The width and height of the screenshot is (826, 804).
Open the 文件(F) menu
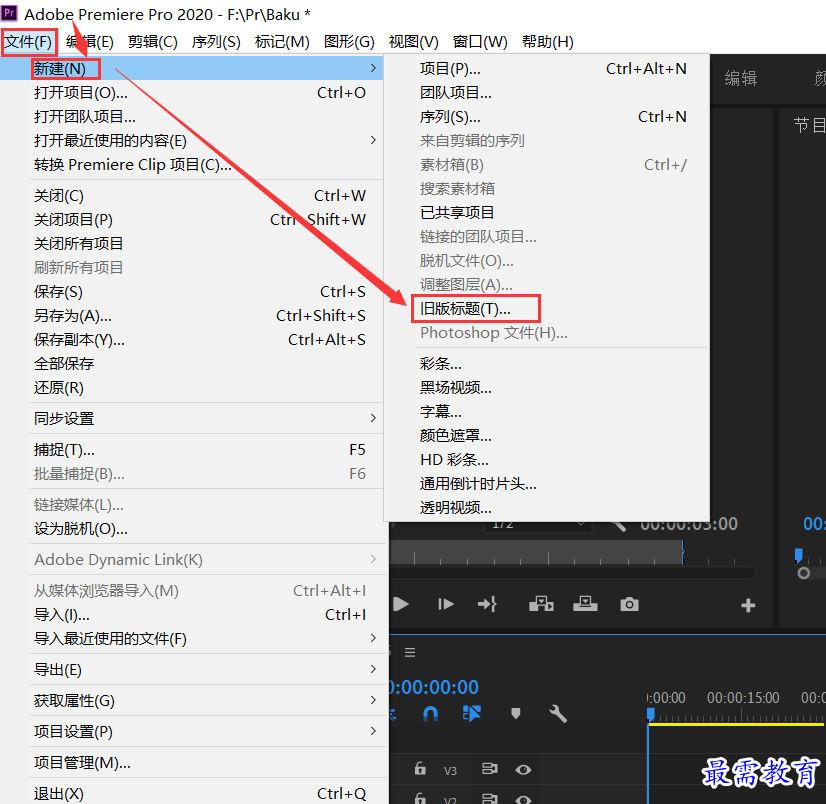tap(29, 42)
